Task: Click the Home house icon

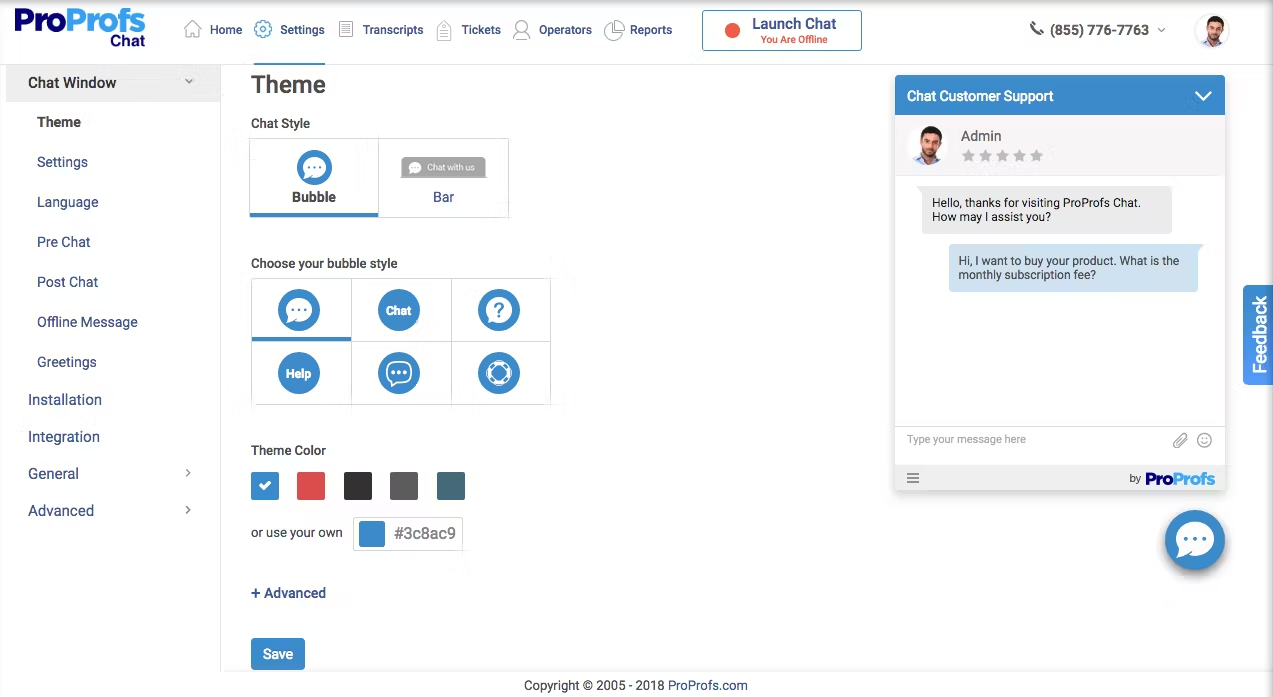Action: click(x=193, y=29)
